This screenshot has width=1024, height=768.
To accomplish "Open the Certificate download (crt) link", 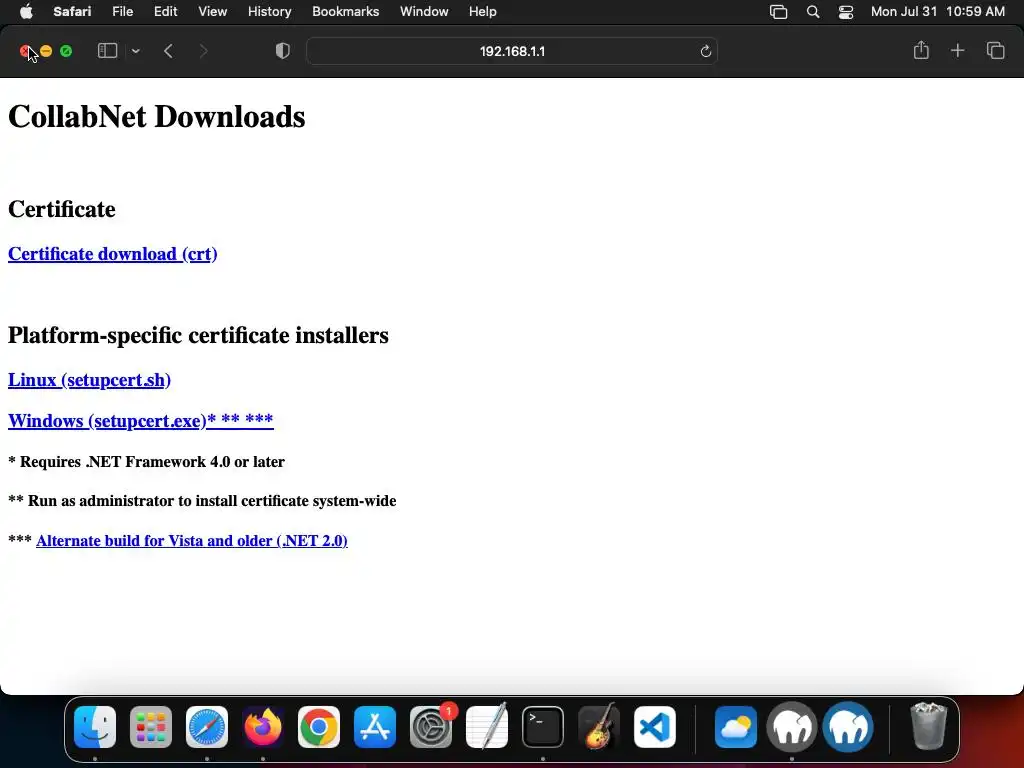I will point(112,253).
